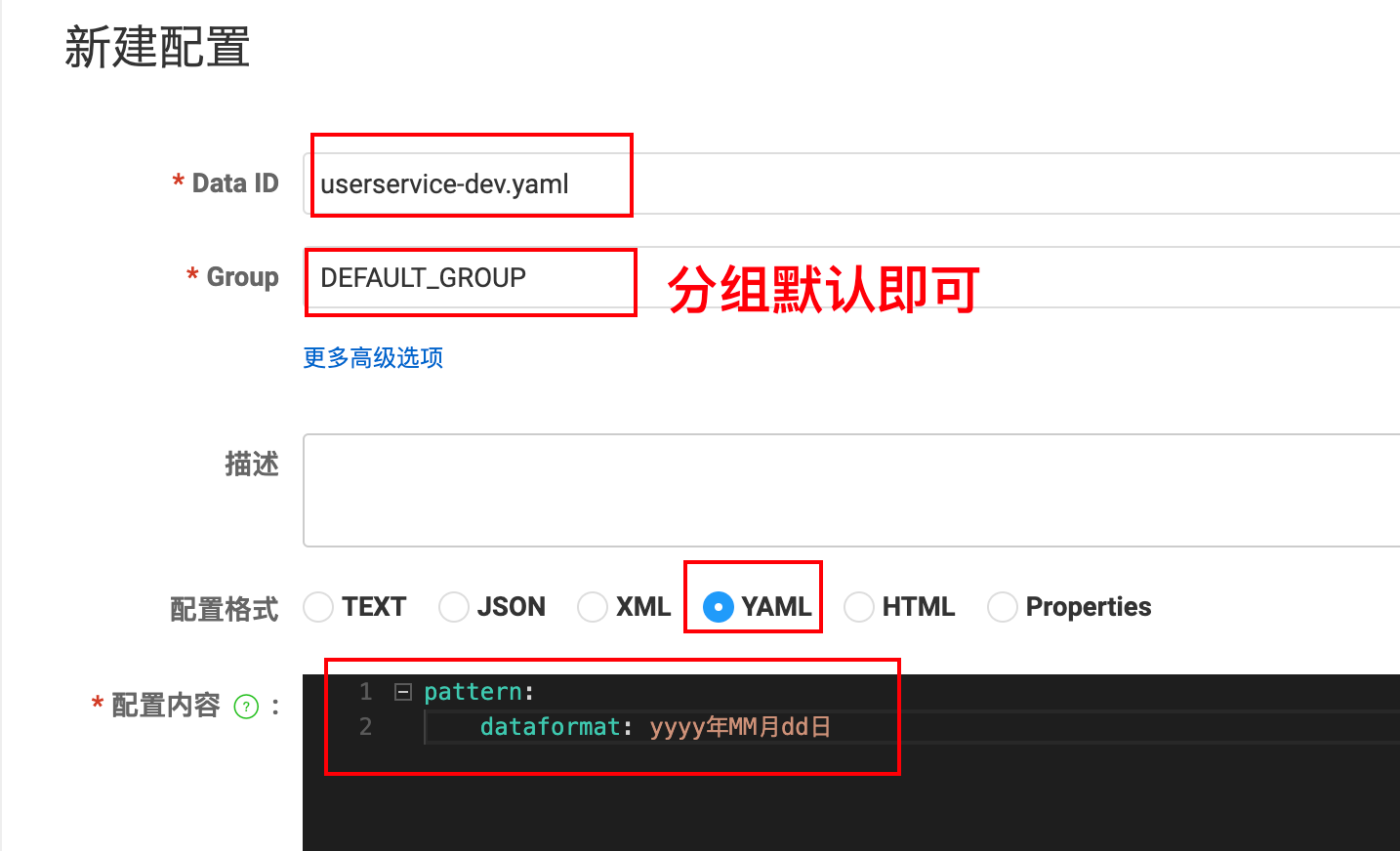The image size is (1400, 851).
Task: Click the pattern key in line 1
Action: 474,692
